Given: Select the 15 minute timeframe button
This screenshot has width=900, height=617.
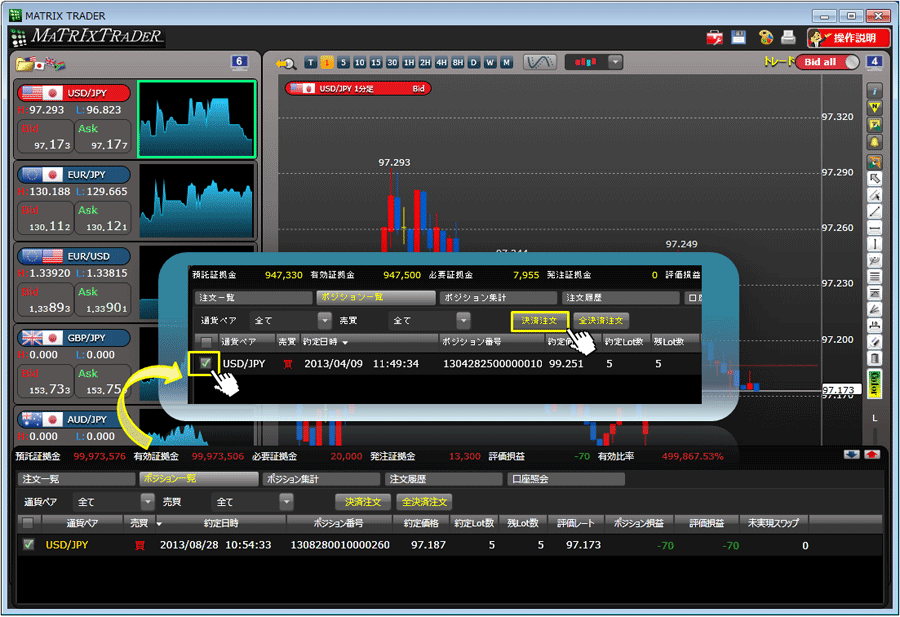Looking at the screenshot, I should click(376, 63).
